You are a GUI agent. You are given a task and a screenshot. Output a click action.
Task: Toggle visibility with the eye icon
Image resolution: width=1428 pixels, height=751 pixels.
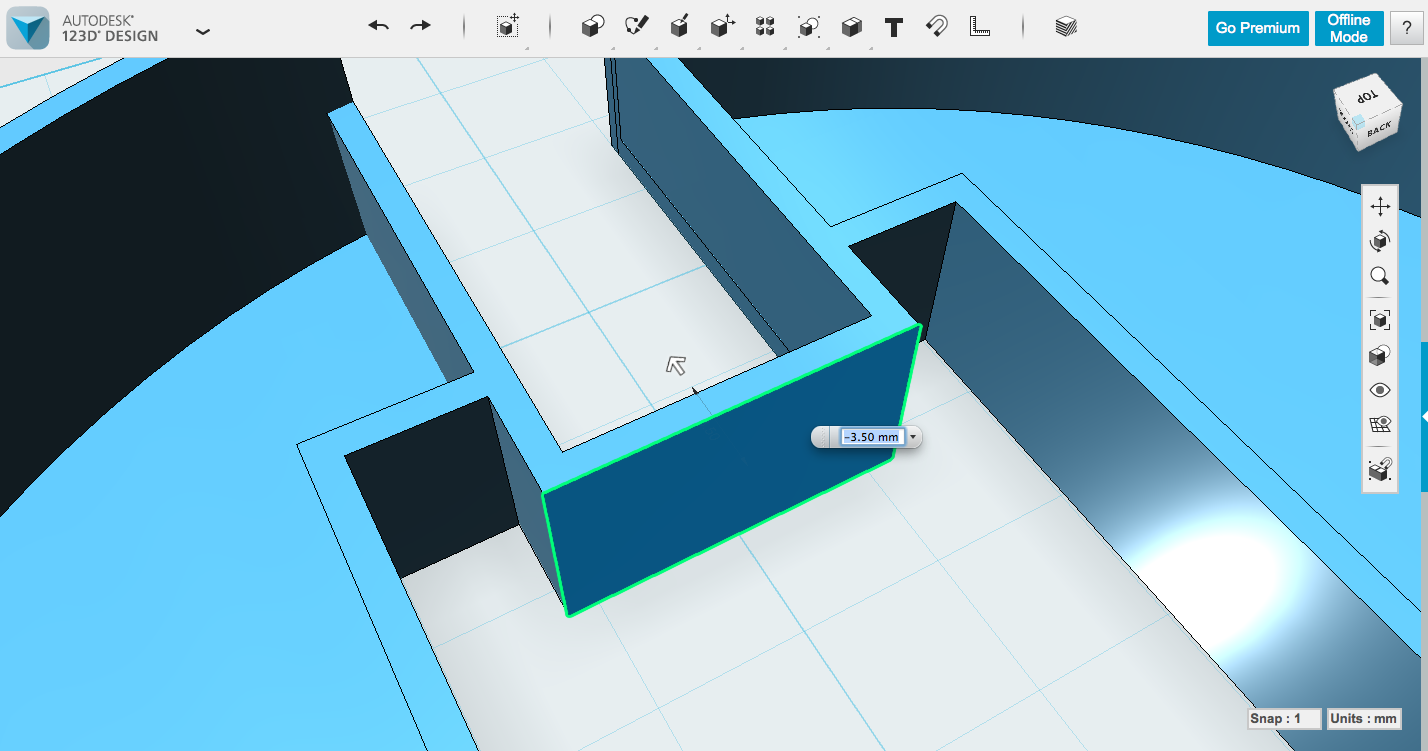(1379, 389)
